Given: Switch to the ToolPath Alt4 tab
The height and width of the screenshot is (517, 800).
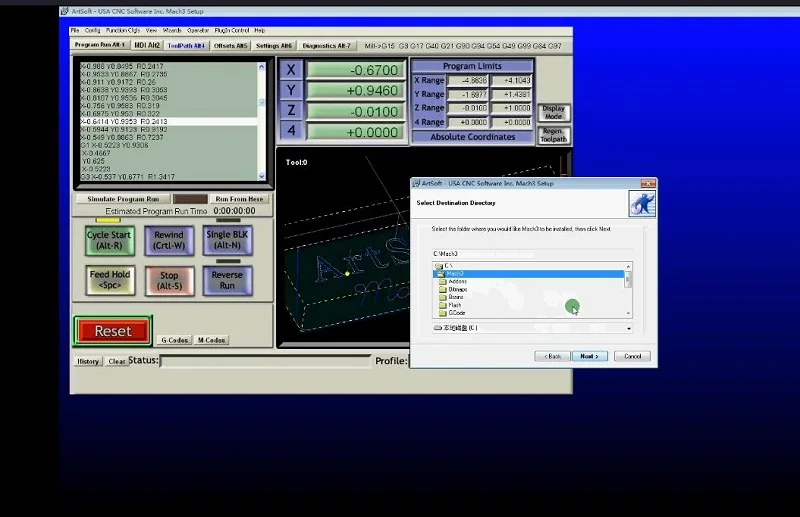Looking at the screenshot, I should click(x=186, y=45).
